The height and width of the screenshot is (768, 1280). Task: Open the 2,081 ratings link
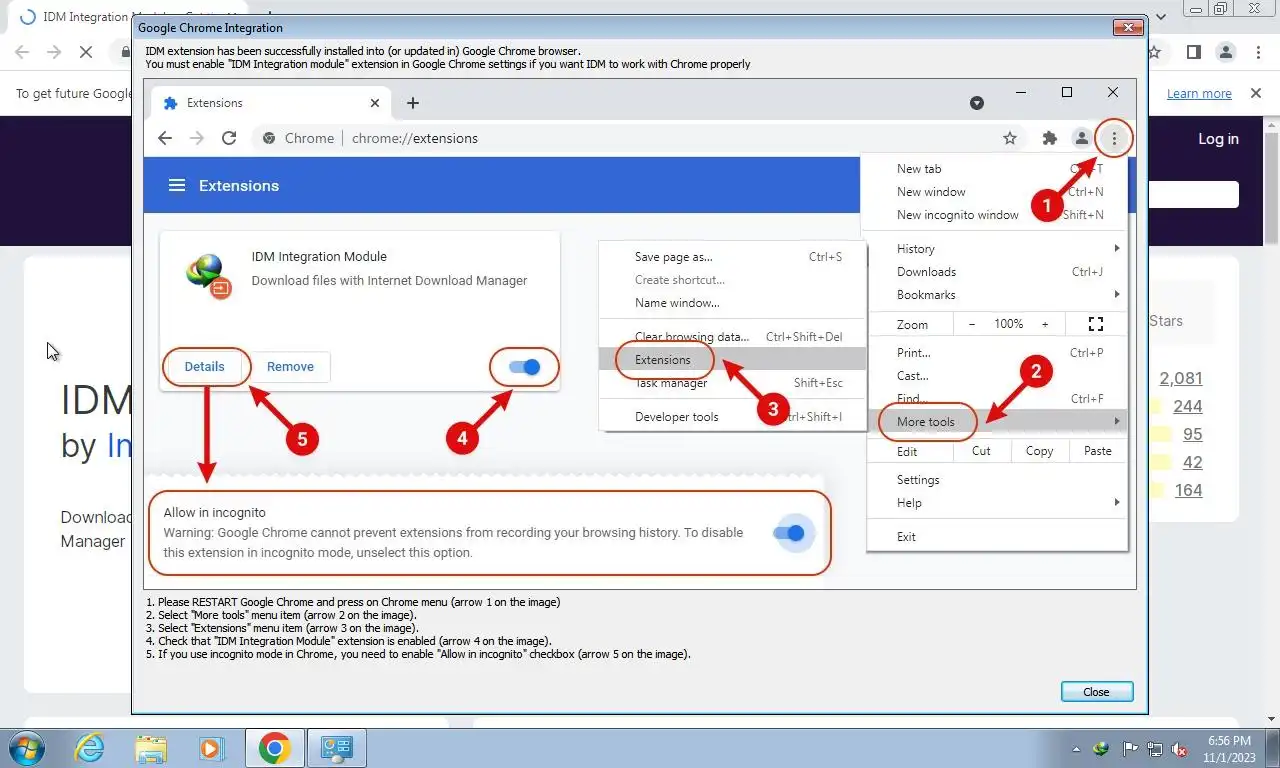(x=1181, y=378)
